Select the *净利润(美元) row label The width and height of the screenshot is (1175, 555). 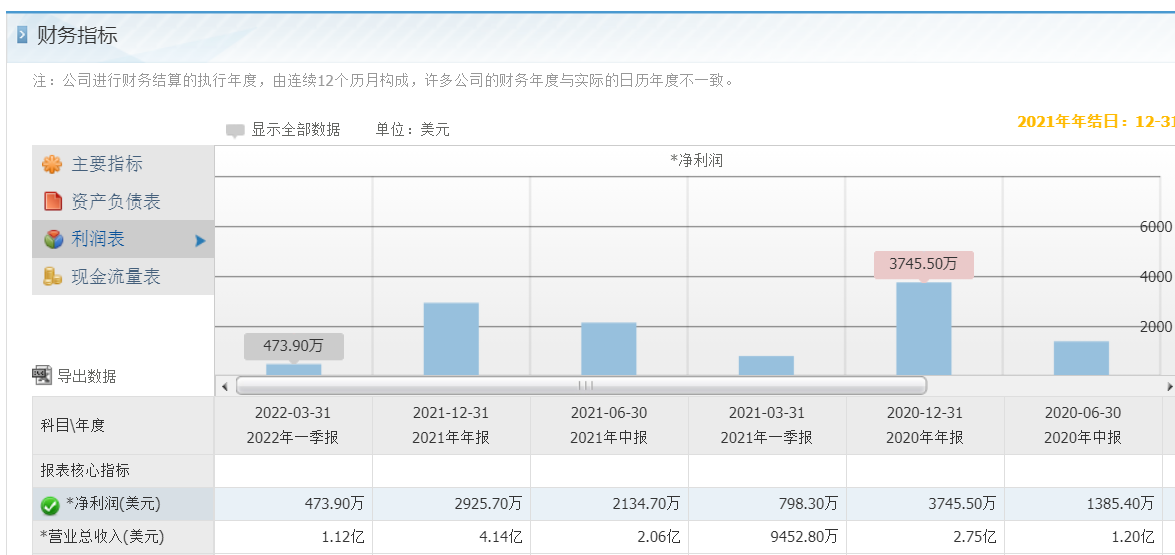pos(112,503)
